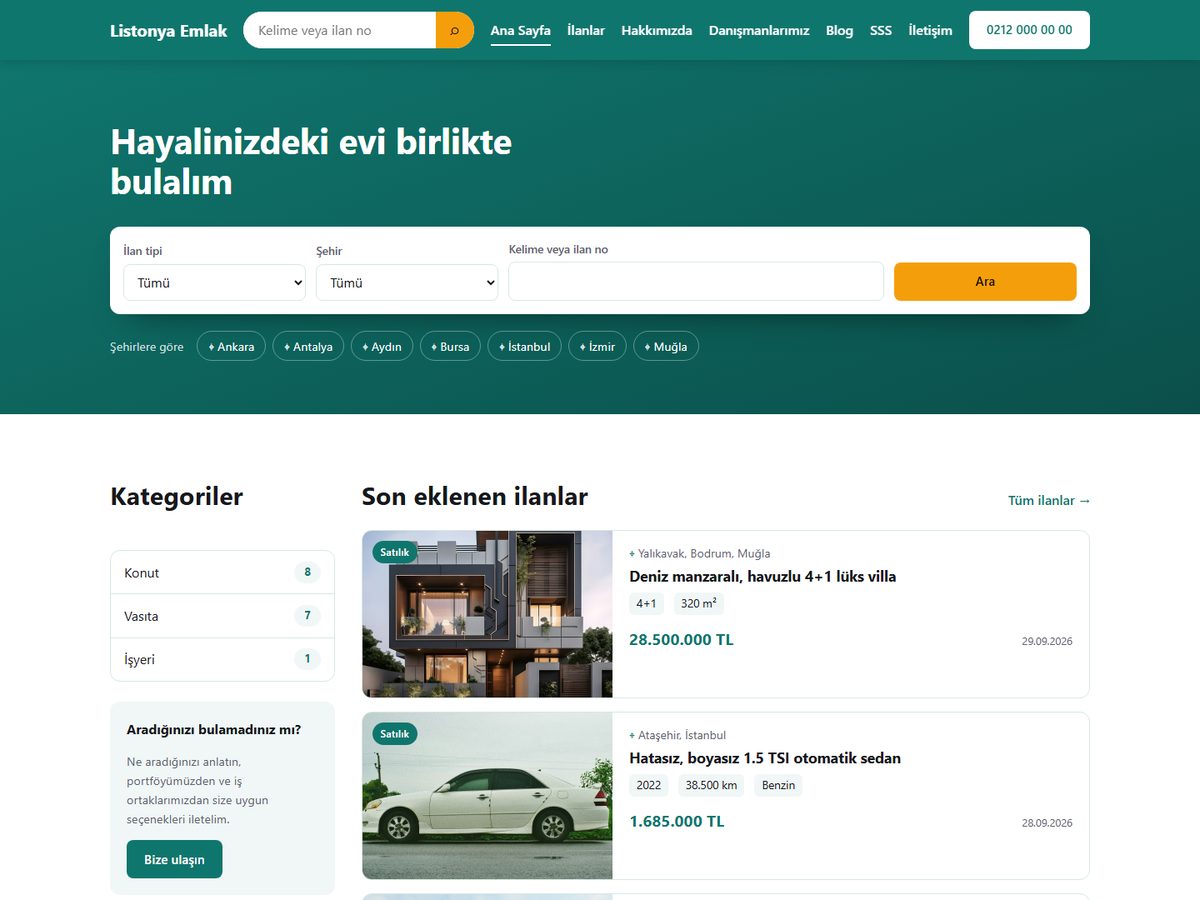Open the Konut category row
The width and height of the screenshot is (1200, 900).
pos(222,572)
